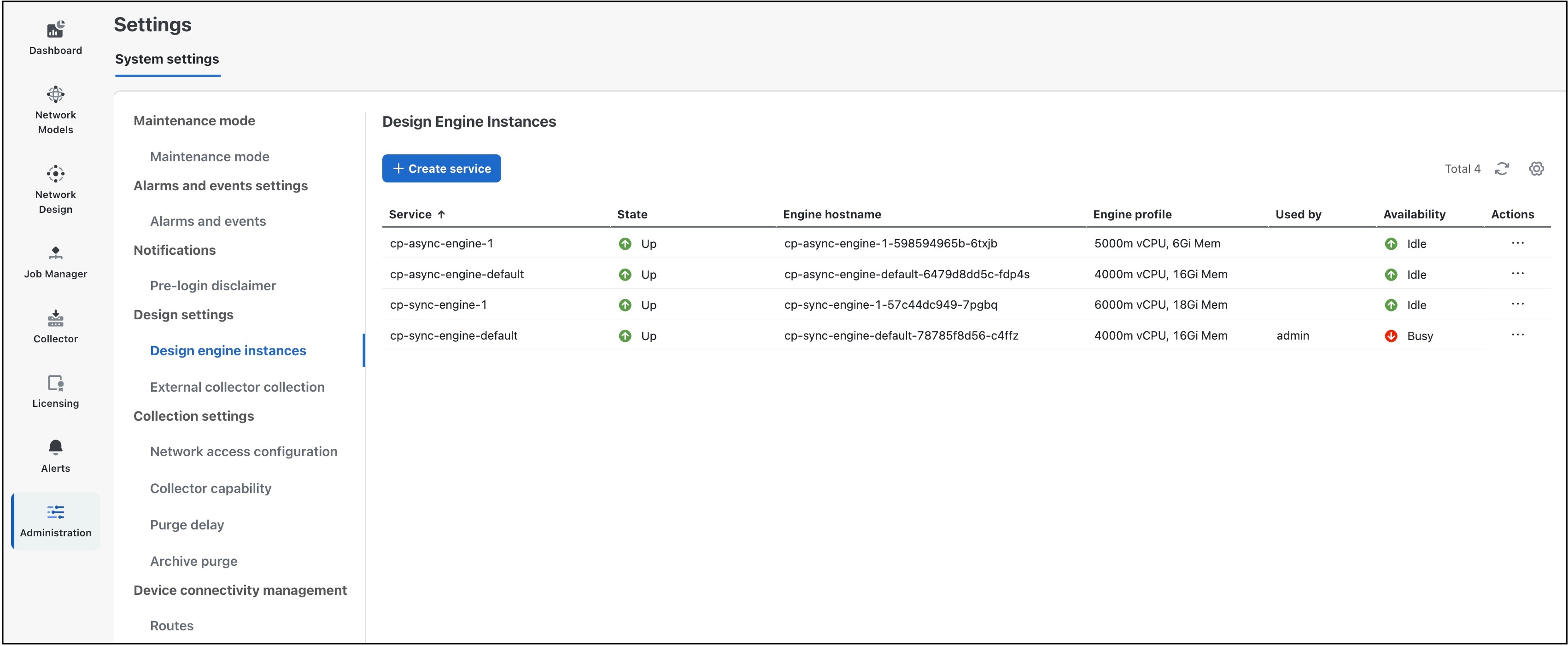1568x646 pixels.
Task: Open Maintenance mode settings item
Action: tap(210, 157)
